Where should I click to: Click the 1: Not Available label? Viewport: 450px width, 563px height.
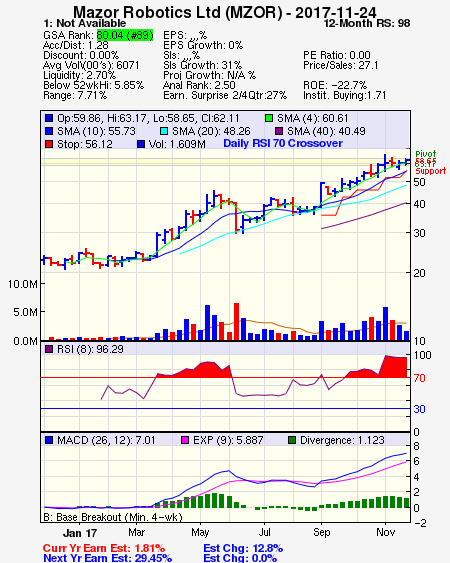[85, 23]
